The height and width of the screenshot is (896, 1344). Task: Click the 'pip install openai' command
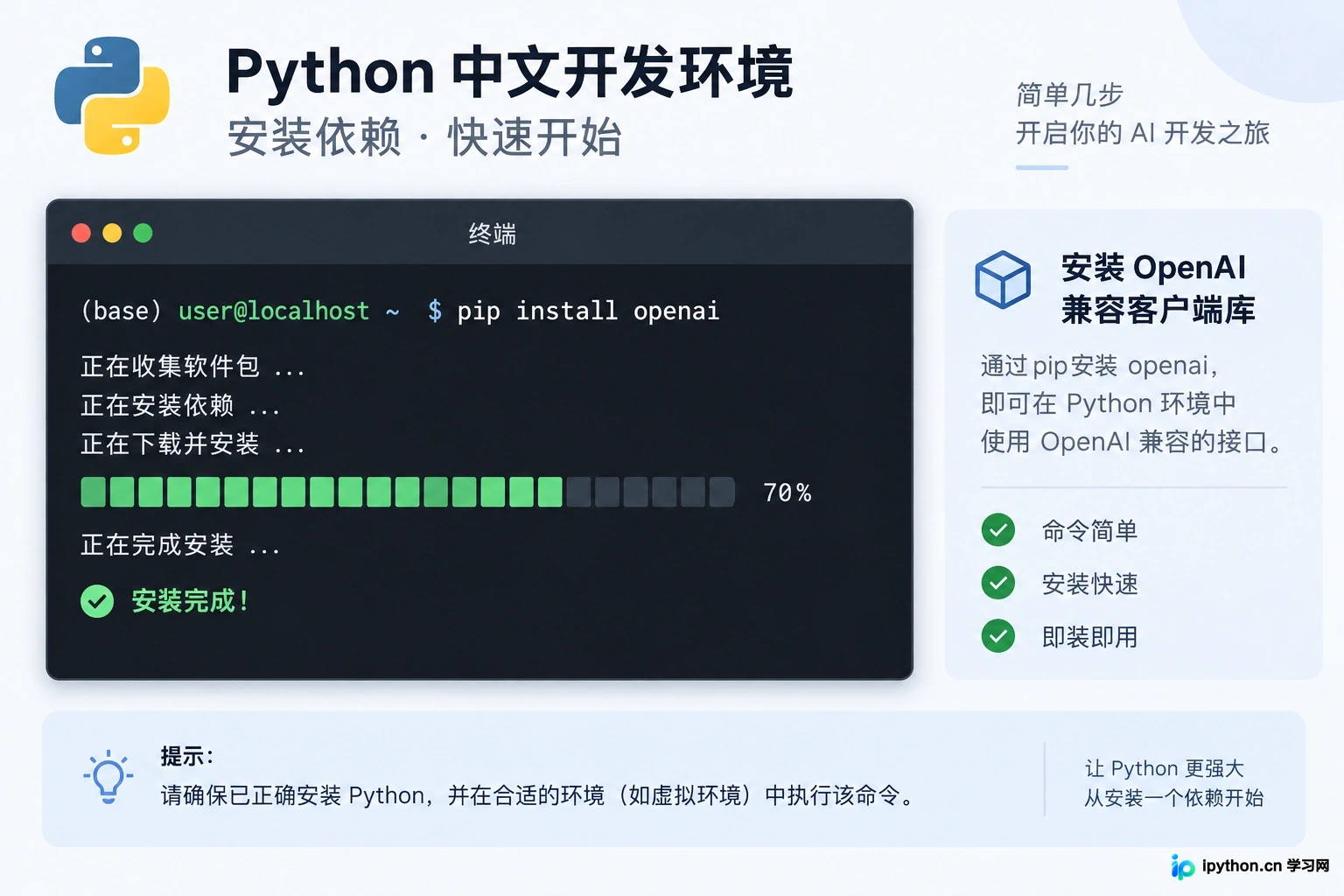tap(588, 311)
